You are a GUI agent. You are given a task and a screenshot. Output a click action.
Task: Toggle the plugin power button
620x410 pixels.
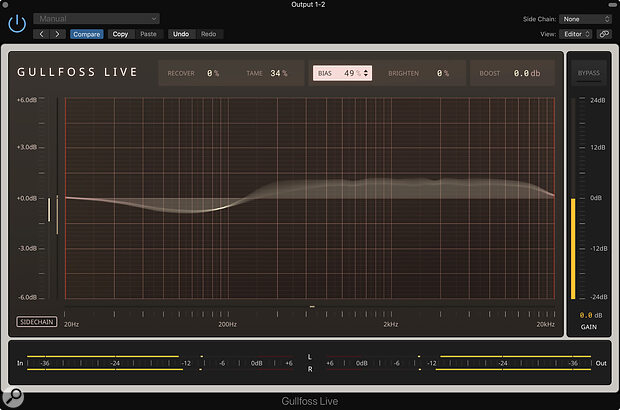17,24
